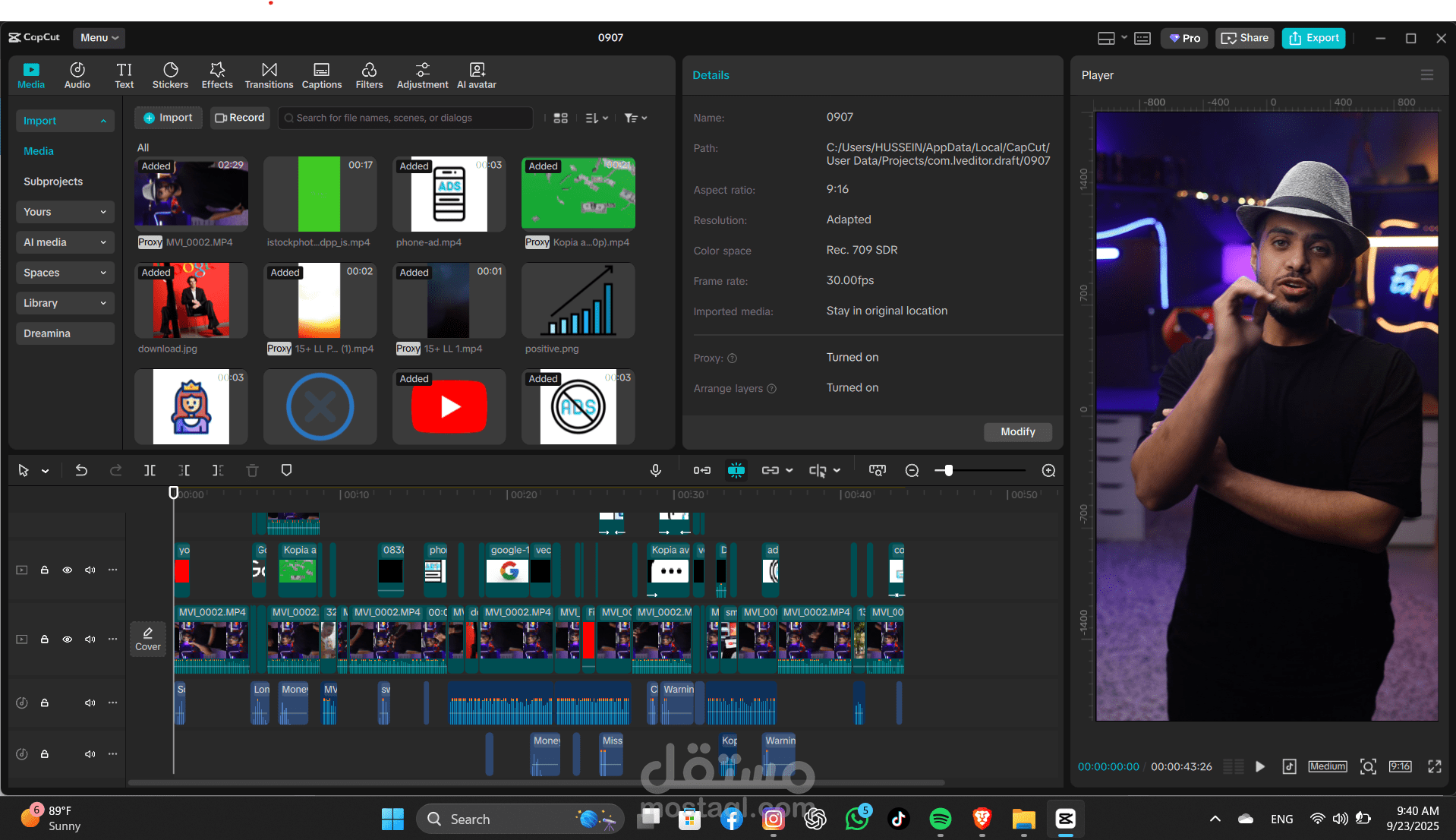
Task: Open the Menu dropdown next to CapCut logo
Action: click(99, 38)
